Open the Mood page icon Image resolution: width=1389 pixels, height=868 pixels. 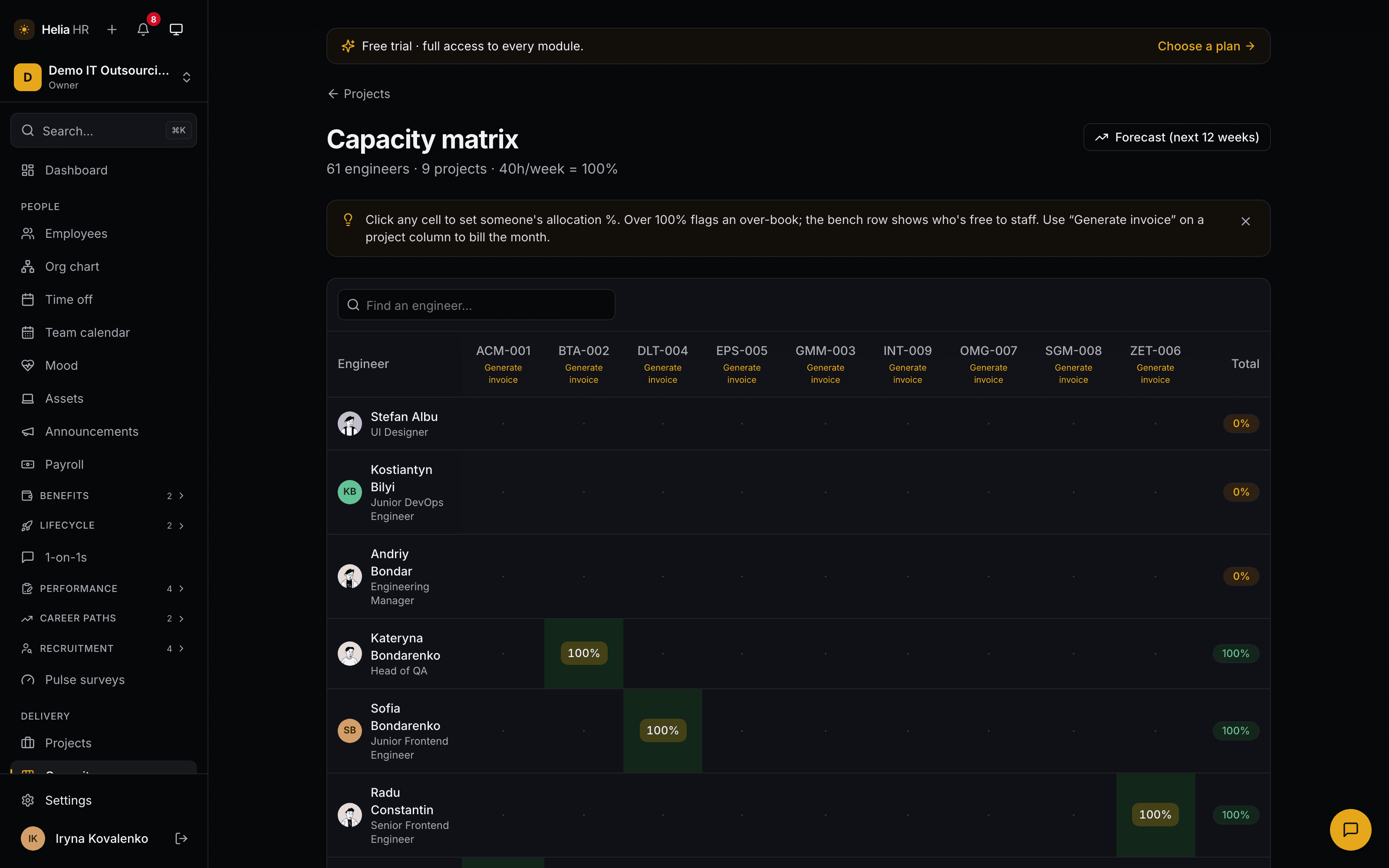27,365
